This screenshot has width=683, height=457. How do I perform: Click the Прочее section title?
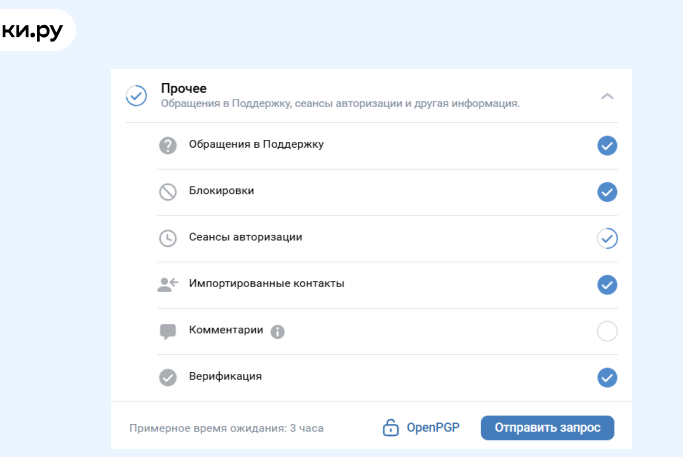(x=183, y=88)
